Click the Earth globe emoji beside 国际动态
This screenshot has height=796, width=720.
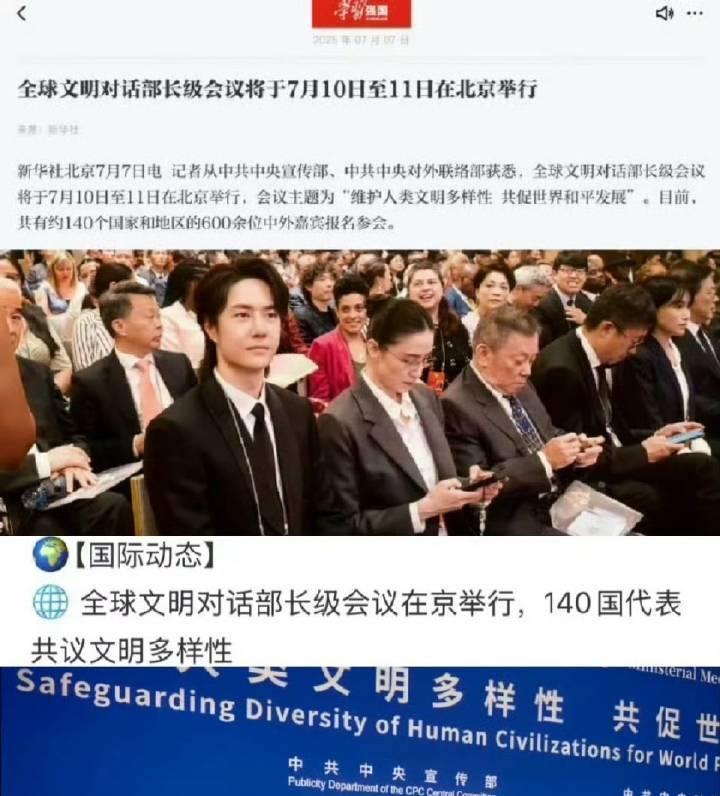(50, 554)
